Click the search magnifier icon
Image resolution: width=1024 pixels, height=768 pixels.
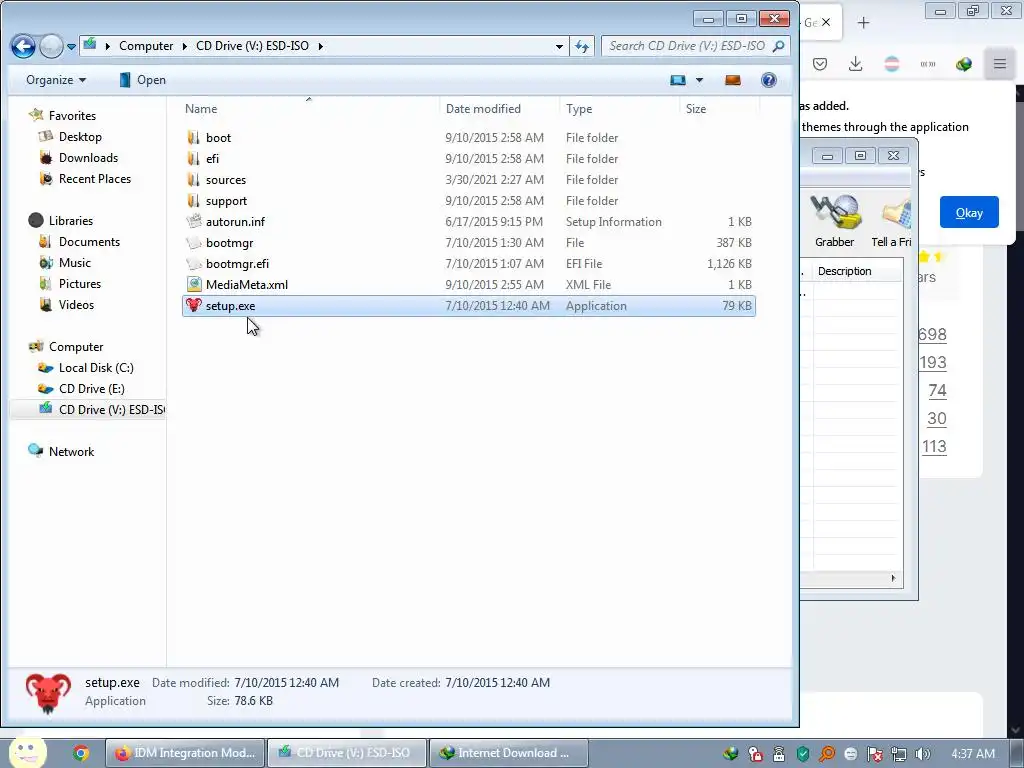tap(778, 46)
